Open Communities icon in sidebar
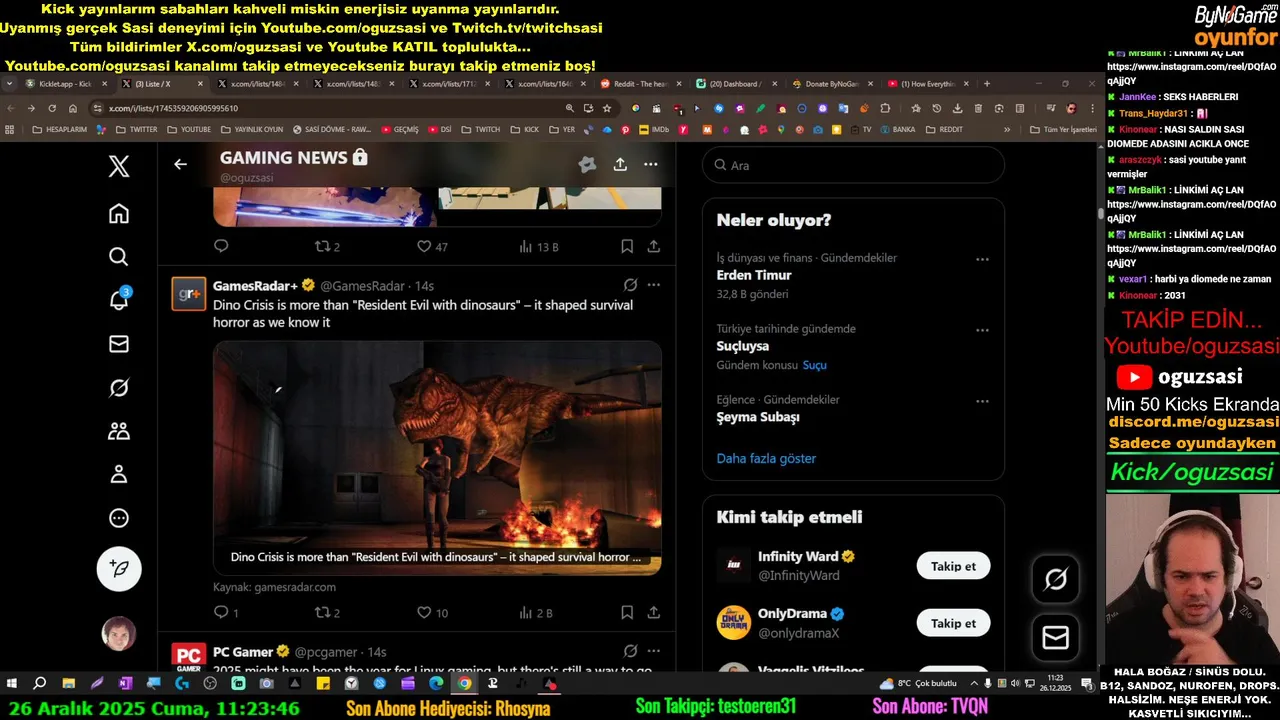This screenshot has width=1280, height=720. [119, 431]
